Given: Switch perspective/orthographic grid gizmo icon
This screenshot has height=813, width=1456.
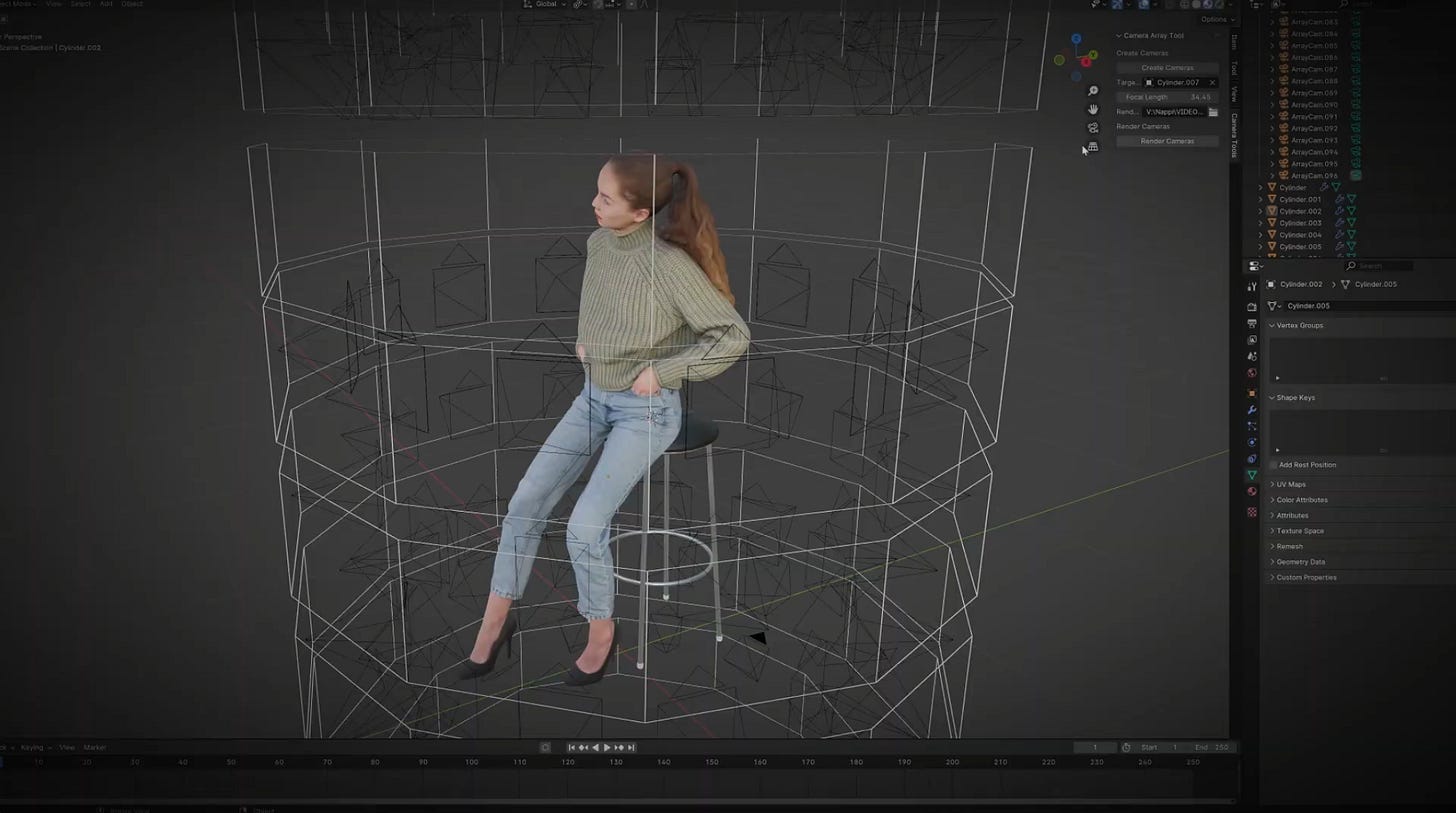Looking at the screenshot, I should pos(1093,147).
